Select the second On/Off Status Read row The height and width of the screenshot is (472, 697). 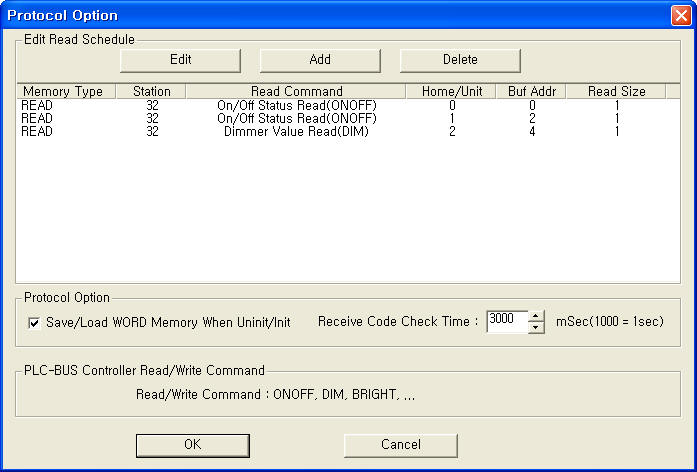point(296,118)
